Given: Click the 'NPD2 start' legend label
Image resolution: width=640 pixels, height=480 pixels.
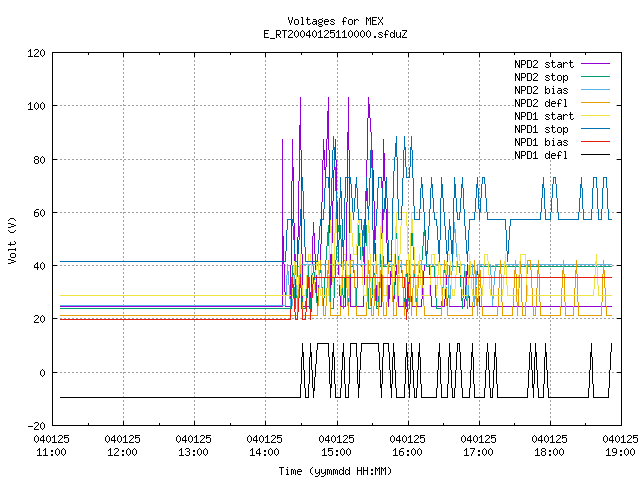Looking at the screenshot, I should point(544,64).
